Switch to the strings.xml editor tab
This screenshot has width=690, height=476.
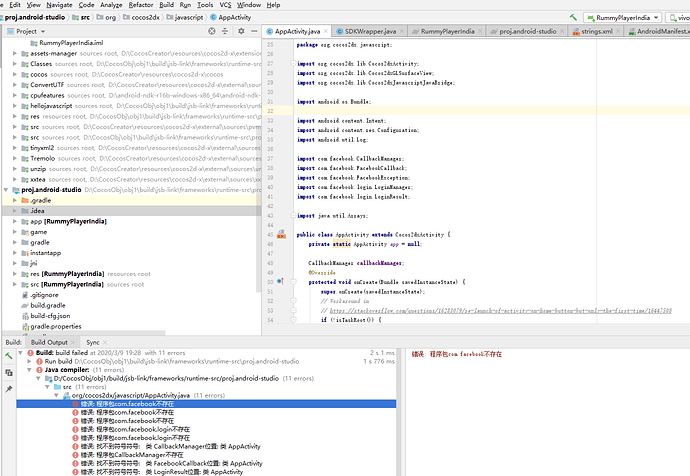coord(596,31)
